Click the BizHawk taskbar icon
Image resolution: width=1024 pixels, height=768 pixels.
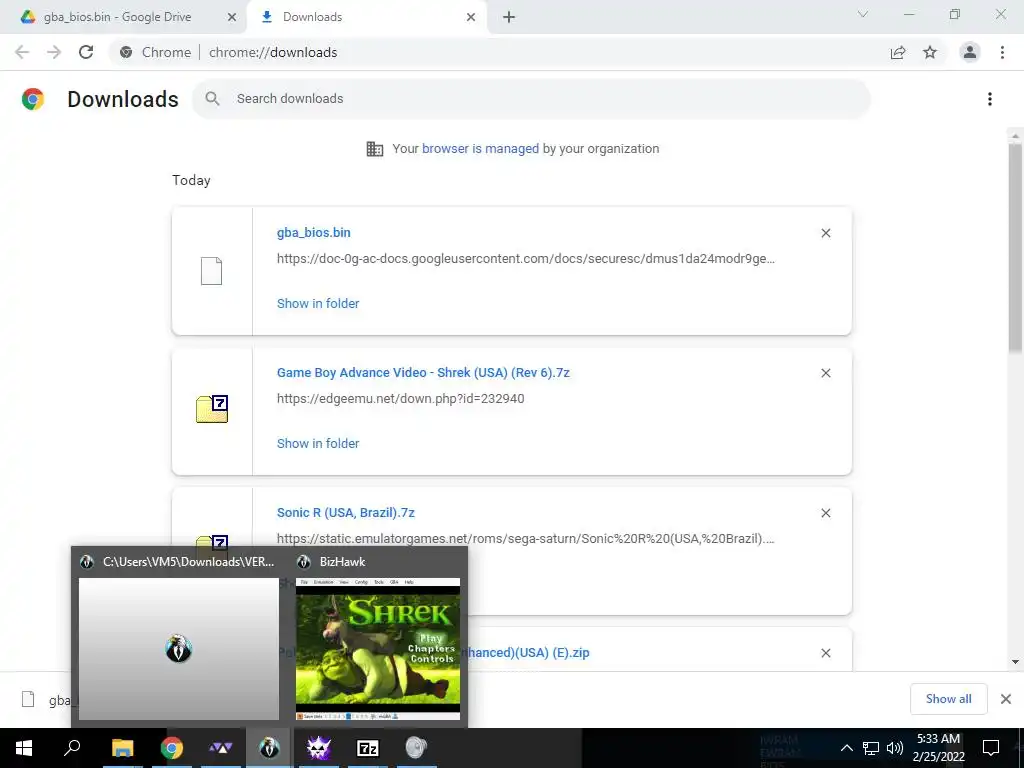pyautogui.click(x=269, y=748)
